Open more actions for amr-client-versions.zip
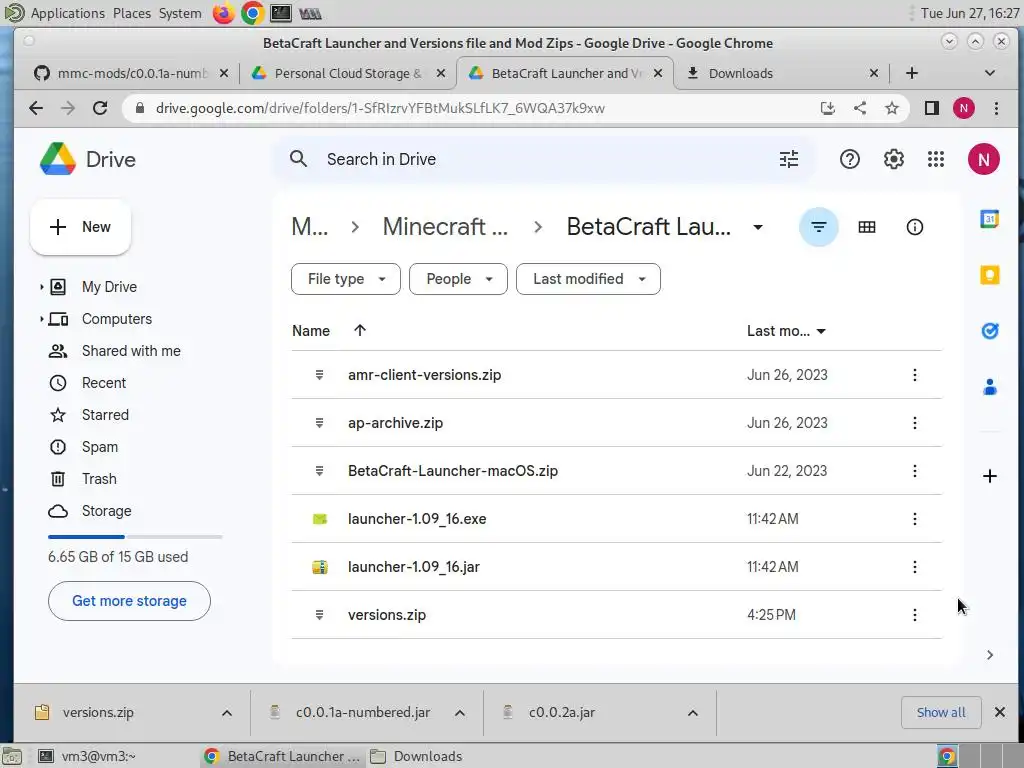This screenshot has height=768, width=1024. pyautogui.click(x=914, y=375)
